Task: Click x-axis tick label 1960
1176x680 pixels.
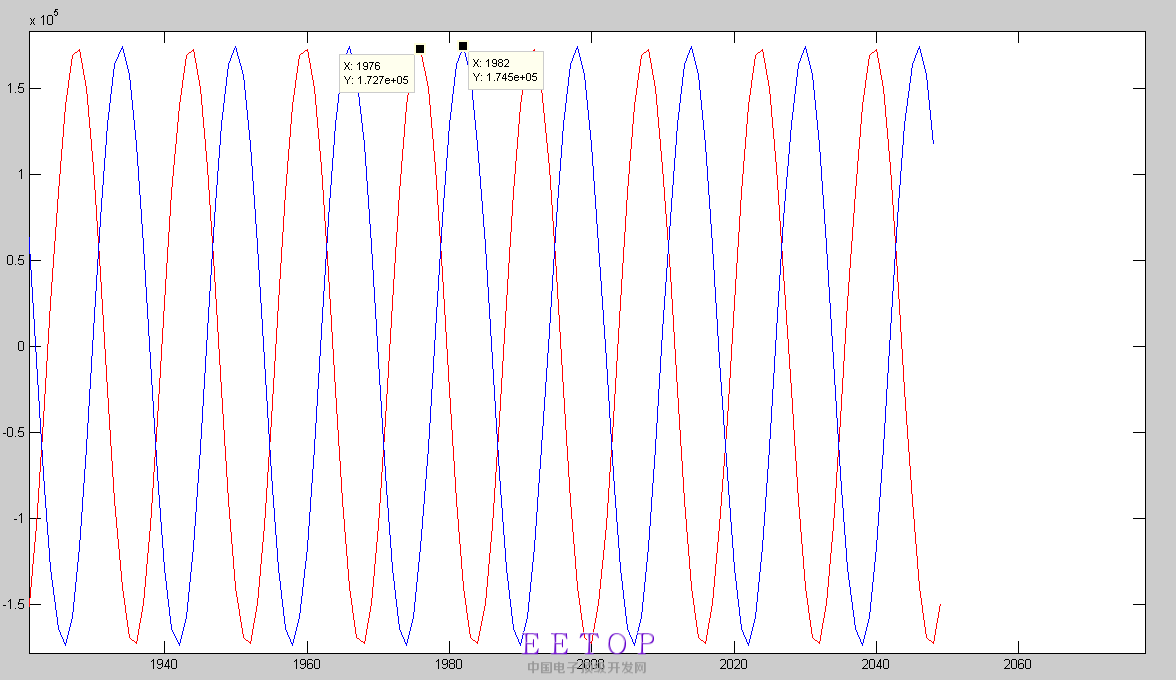Action: pos(306,664)
